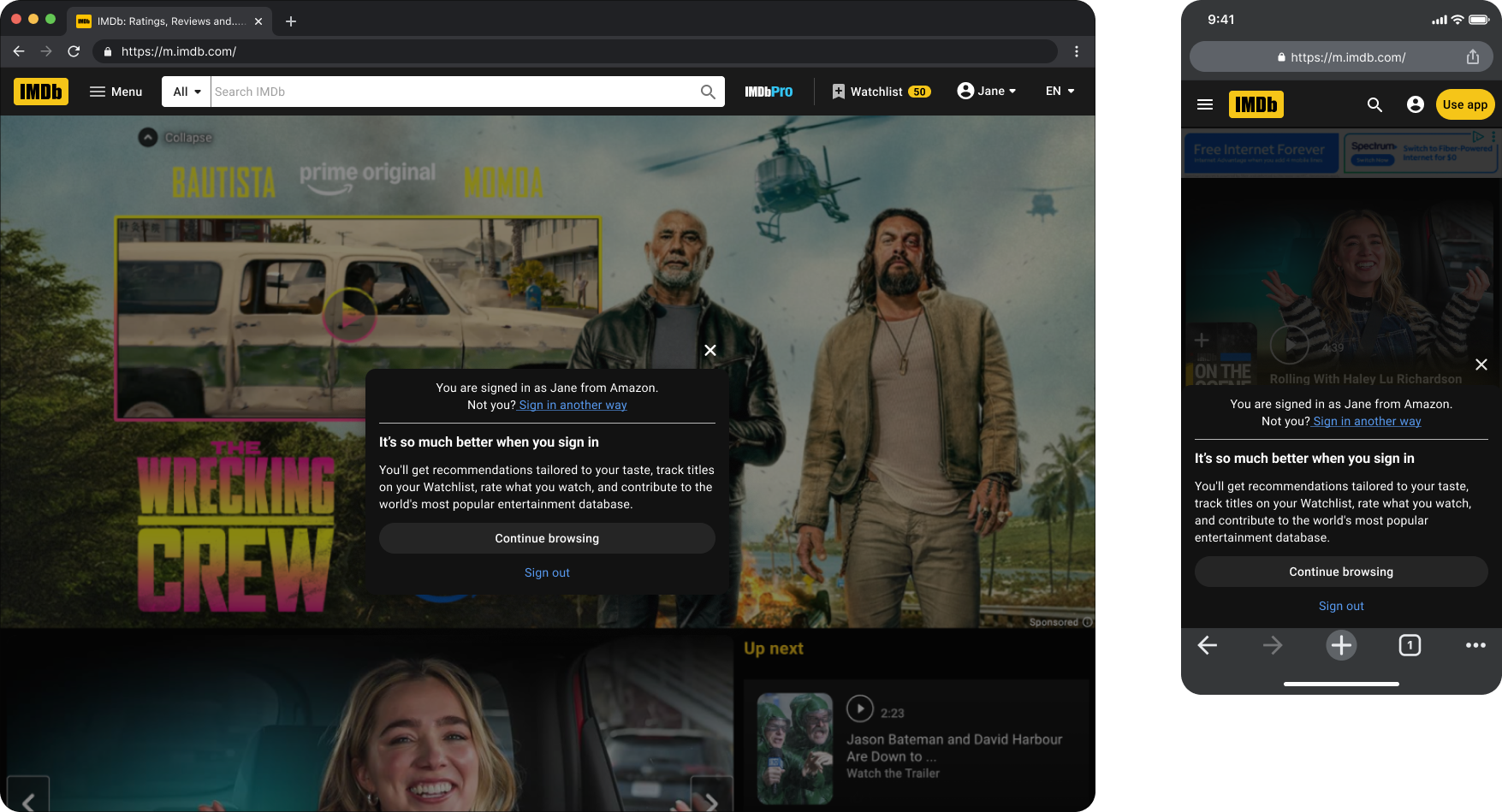Click "Continue browsing" in the sign-in dialog
The height and width of the screenshot is (812, 1502).
pos(547,538)
